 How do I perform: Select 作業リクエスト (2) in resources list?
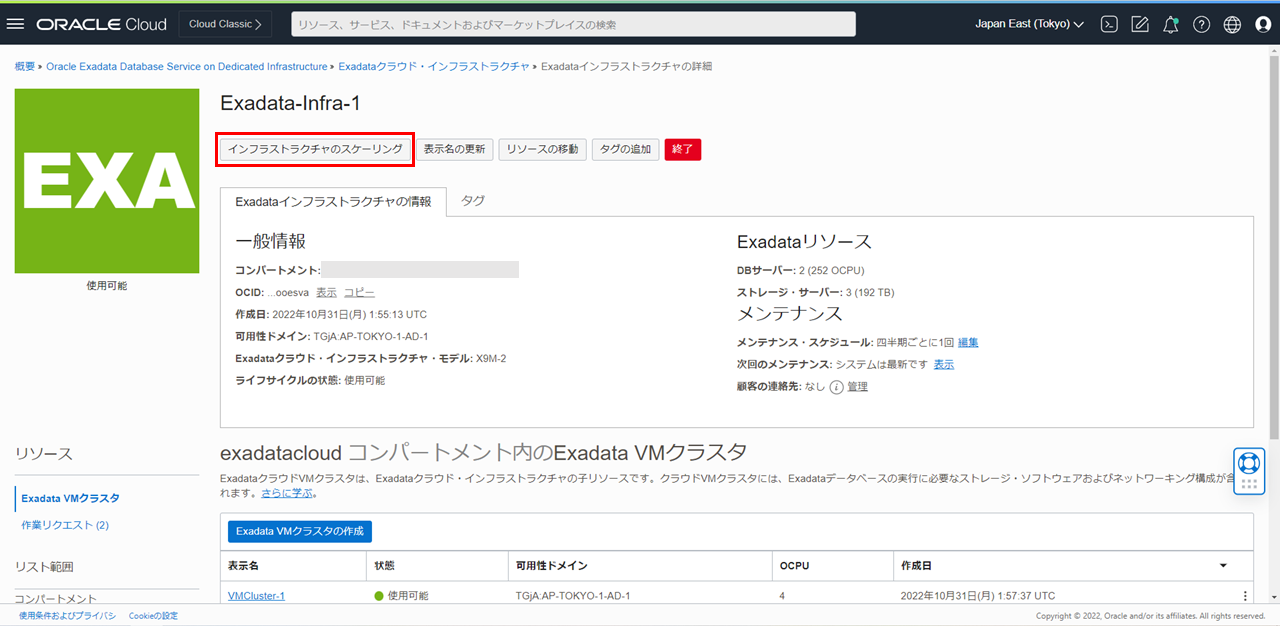tap(65, 525)
